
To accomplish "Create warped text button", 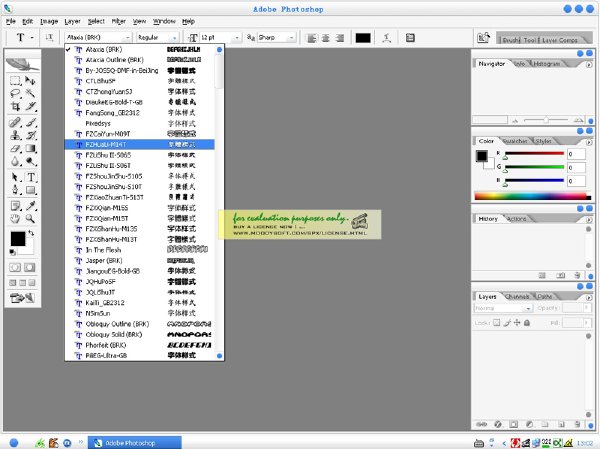I will coord(386,38).
